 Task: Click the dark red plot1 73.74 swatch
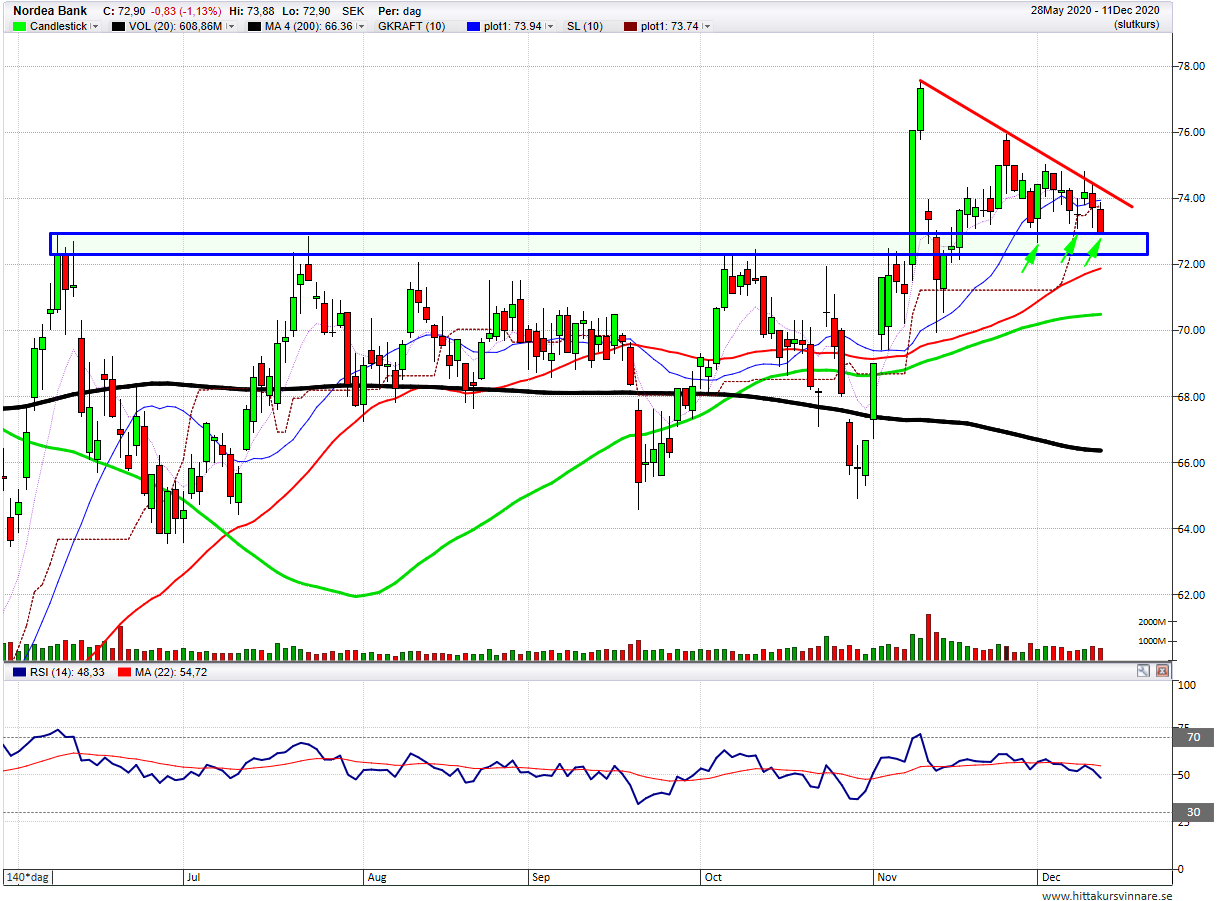[632, 26]
